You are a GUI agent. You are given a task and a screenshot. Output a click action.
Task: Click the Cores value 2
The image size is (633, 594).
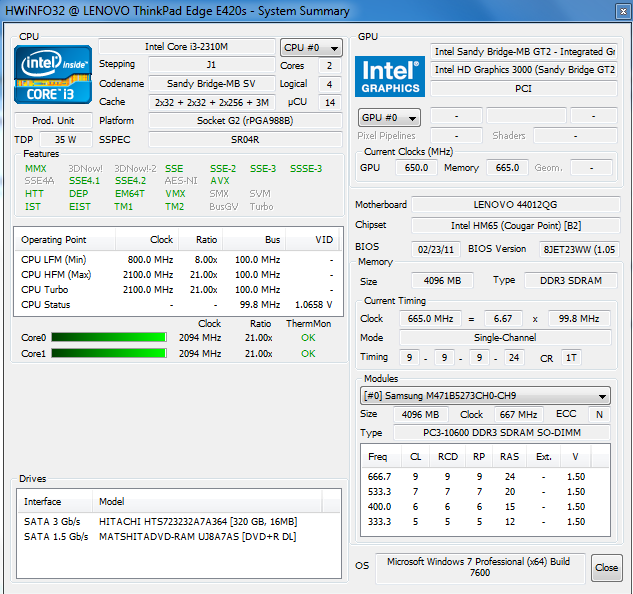[x=330, y=65]
